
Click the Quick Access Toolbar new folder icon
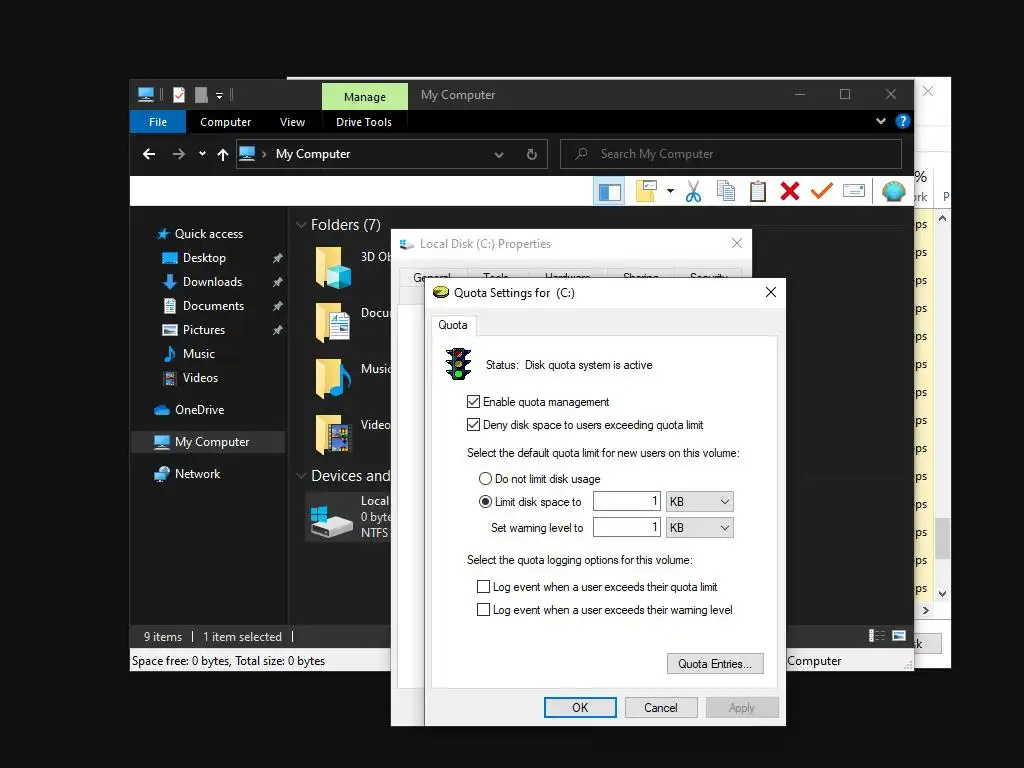tap(201, 95)
